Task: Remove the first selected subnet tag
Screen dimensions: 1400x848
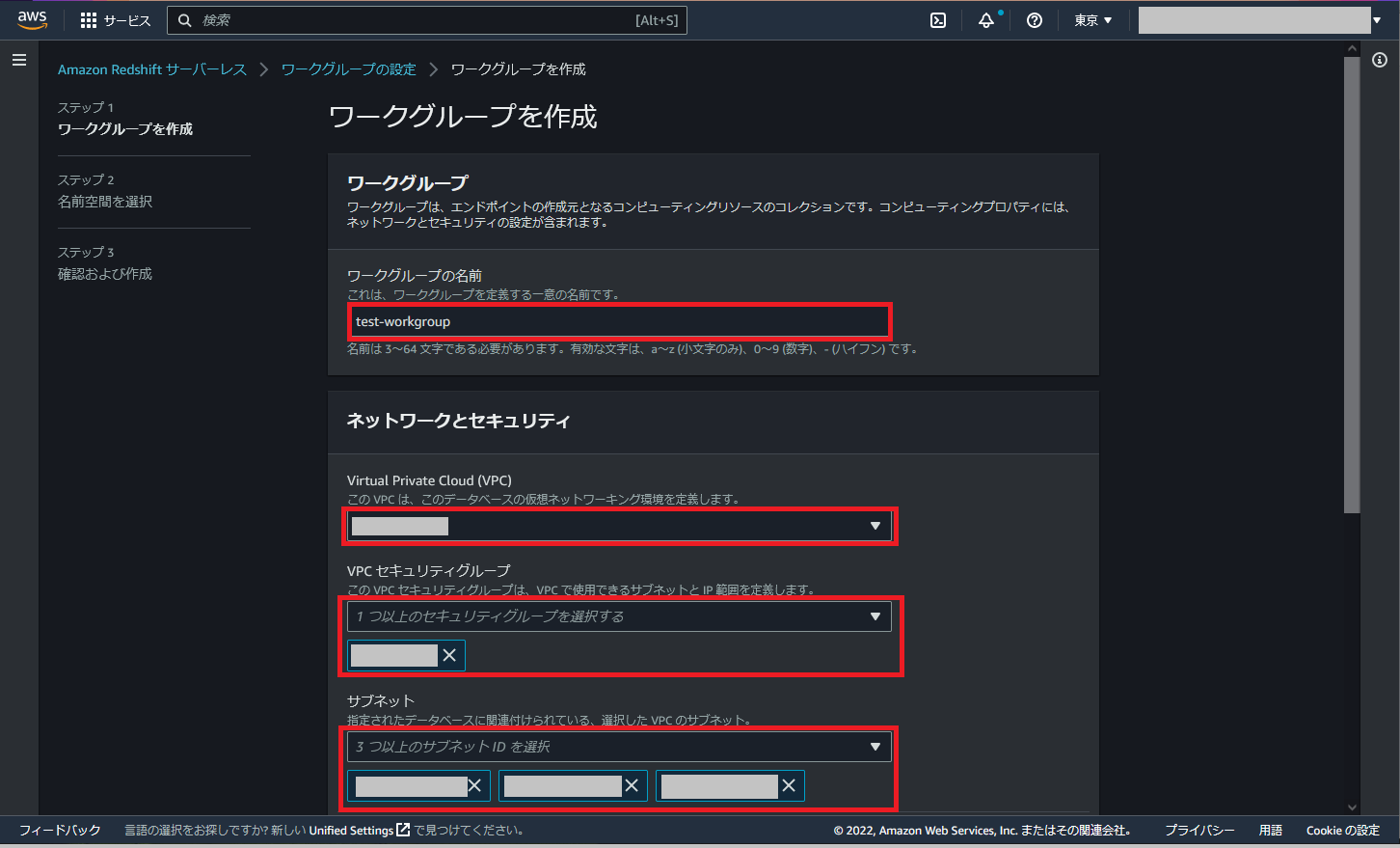Action: 474,786
